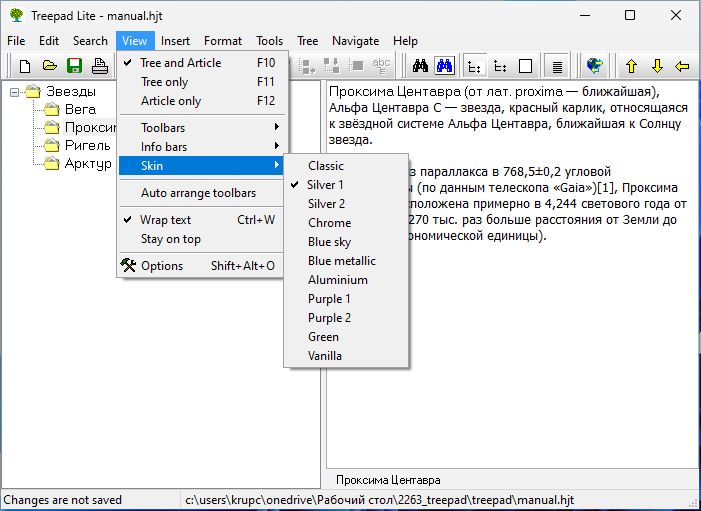Select the Вега tree node
Image resolution: width=701 pixels, height=511 pixels.
click(80, 109)
